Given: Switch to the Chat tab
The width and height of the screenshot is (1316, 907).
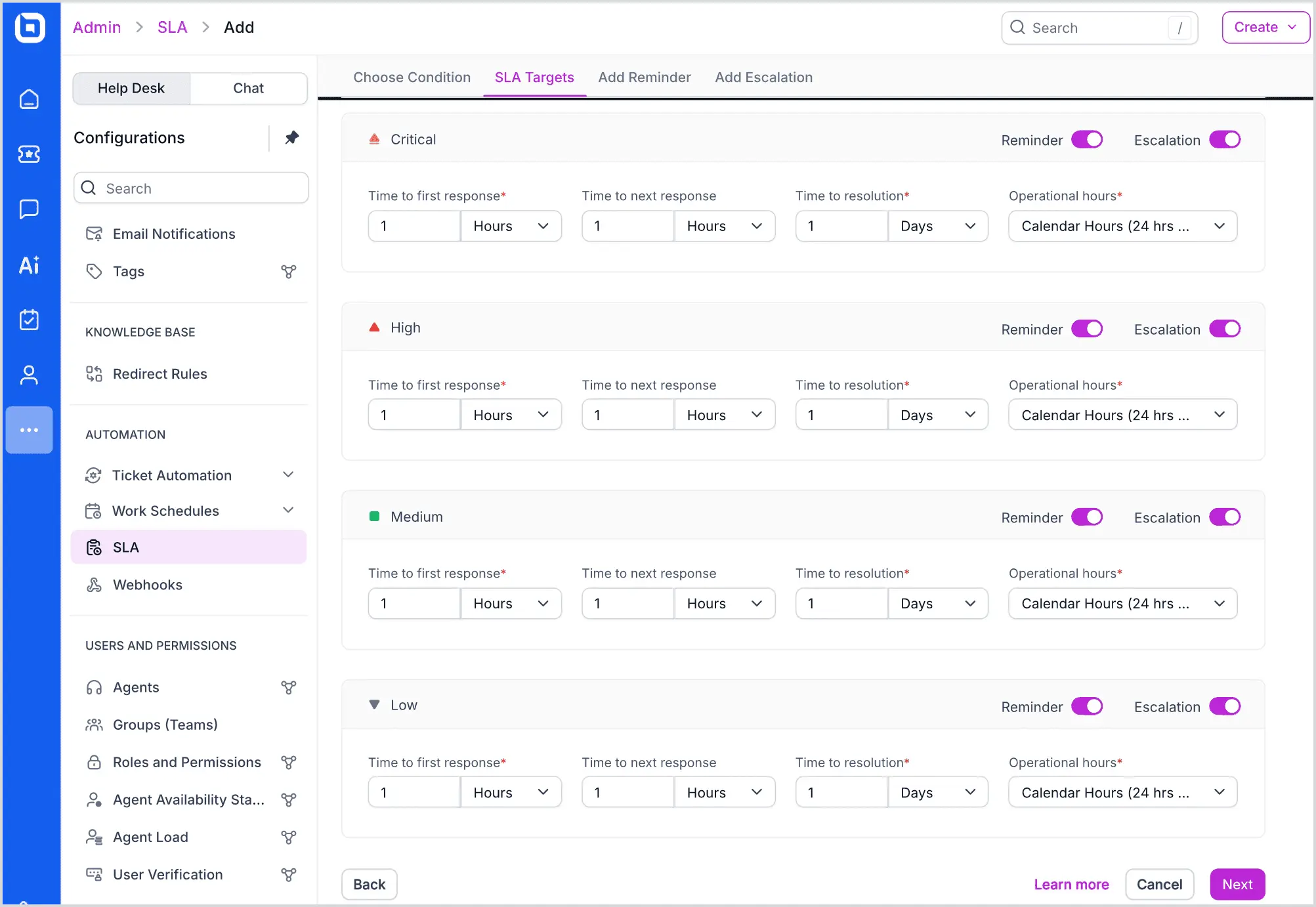Looking at the screenshot, I should click(x=247, y=87).
